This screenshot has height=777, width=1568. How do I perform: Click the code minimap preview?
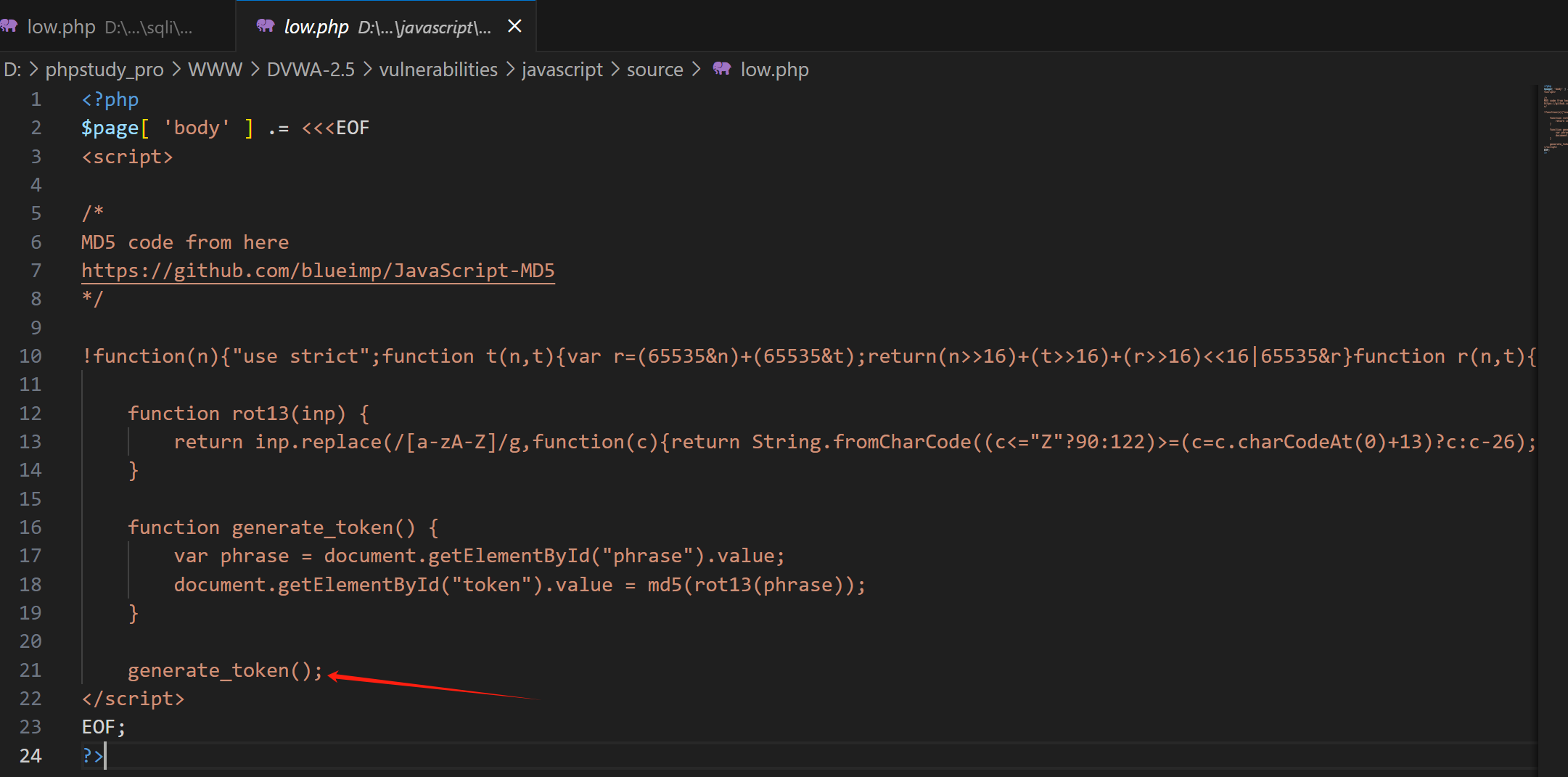tap(1555, 120)
